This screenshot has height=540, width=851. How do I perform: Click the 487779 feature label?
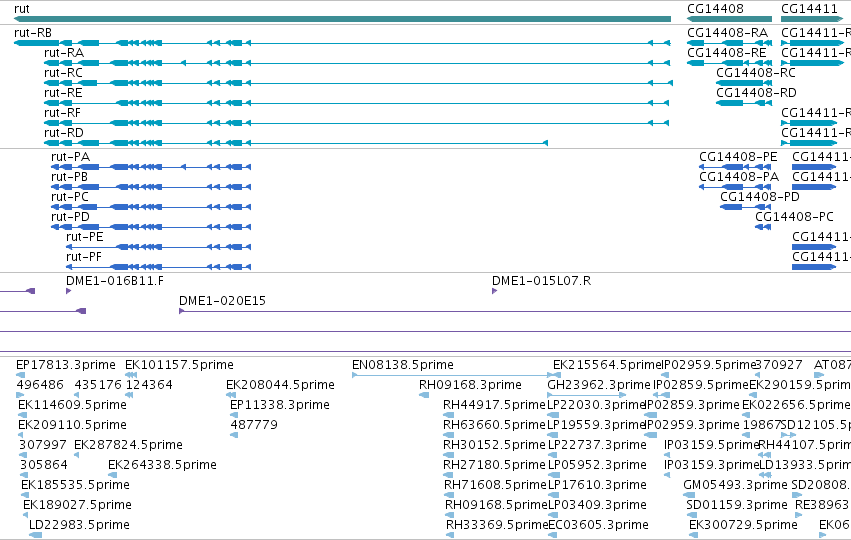pos(254,425)
